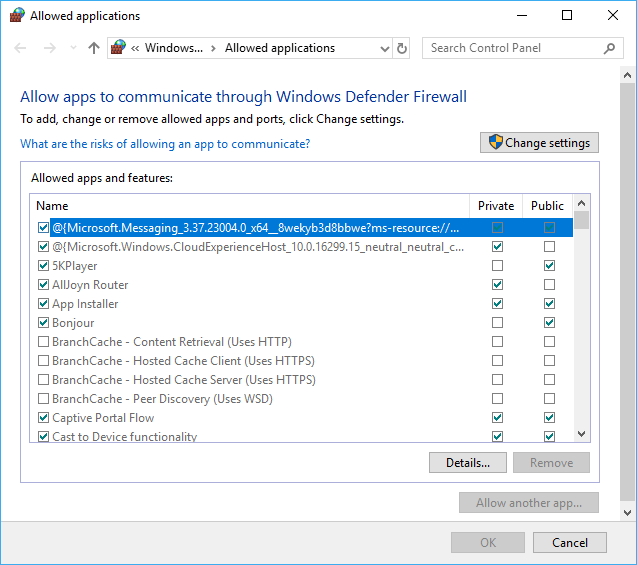Click the firewall icon in the title bar
This screenshot has width=637, height=565.
click(17, 15)
